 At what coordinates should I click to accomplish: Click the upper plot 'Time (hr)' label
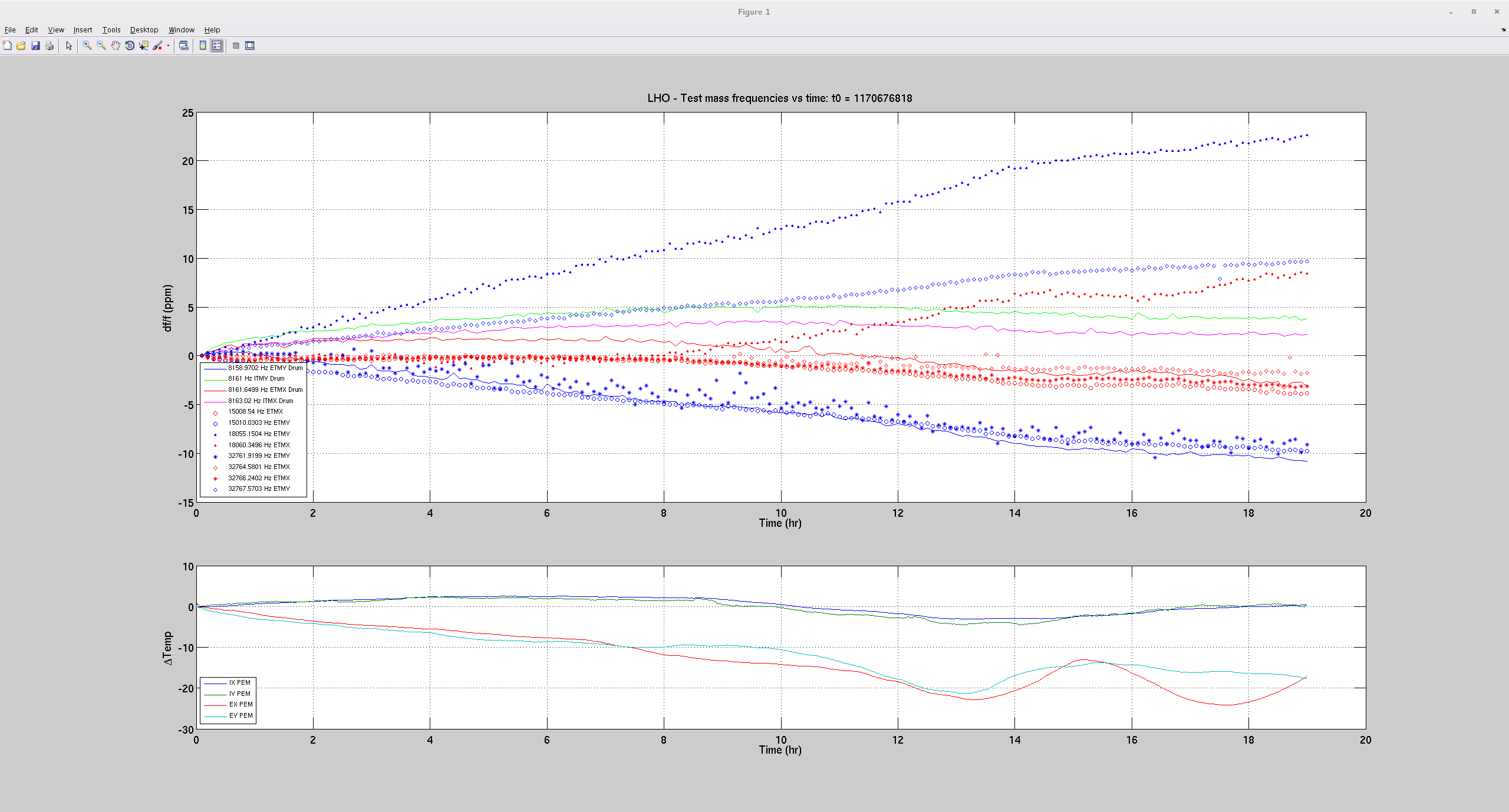coord(780,523)
